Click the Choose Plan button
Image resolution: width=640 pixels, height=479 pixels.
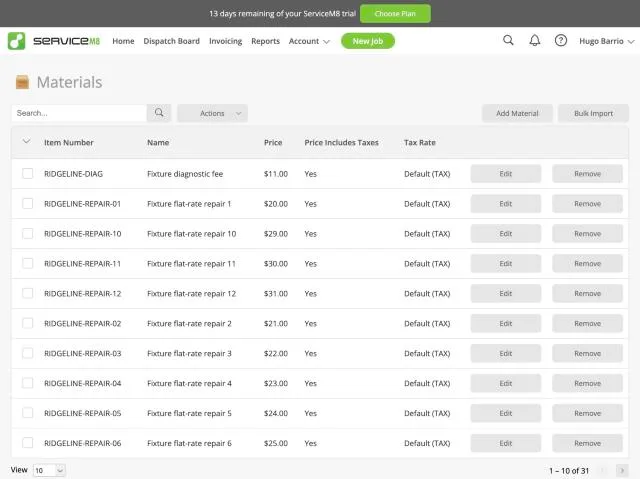(x=395, y=13)
